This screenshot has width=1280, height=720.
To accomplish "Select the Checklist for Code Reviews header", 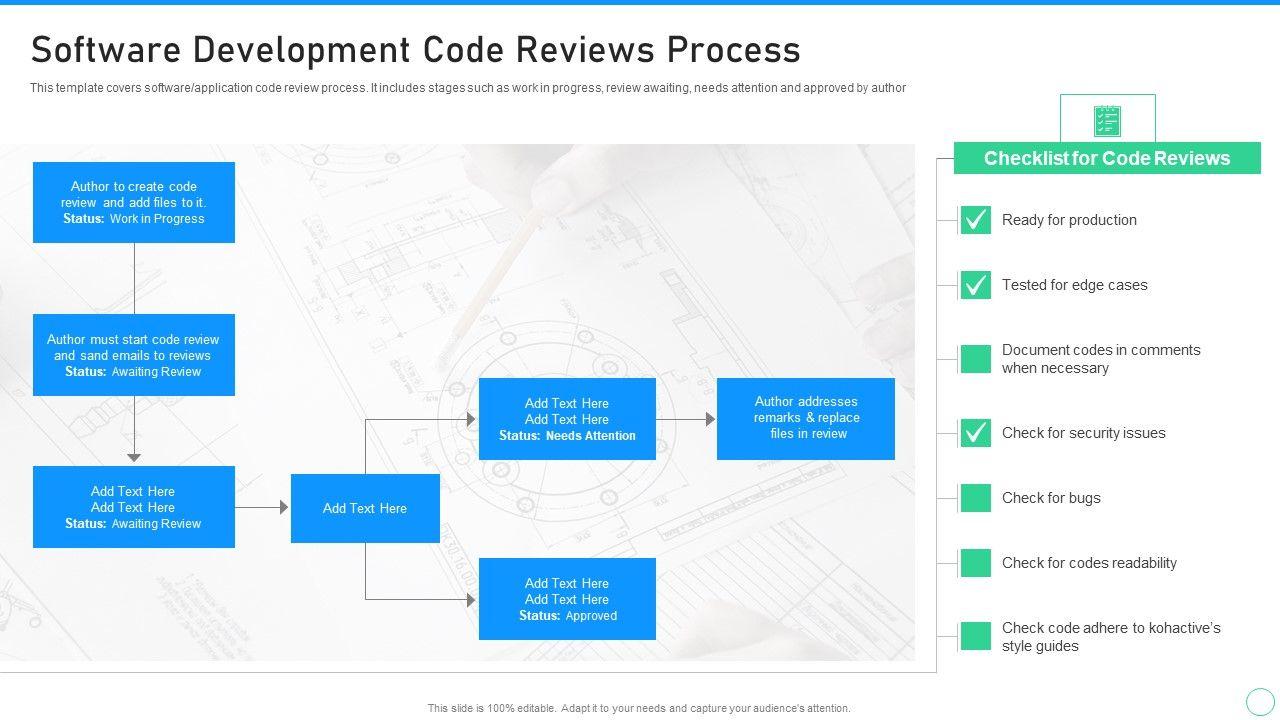I will coord(1107,158).
